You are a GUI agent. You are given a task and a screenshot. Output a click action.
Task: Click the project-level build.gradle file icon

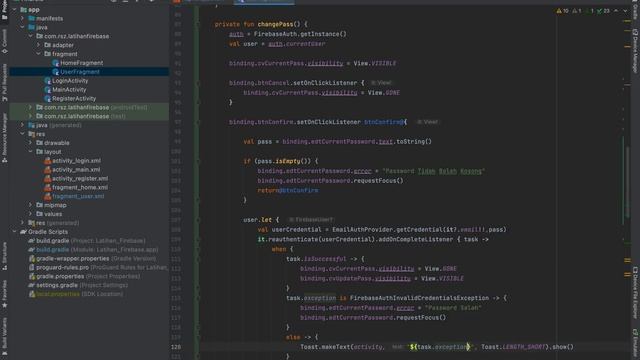31,241
